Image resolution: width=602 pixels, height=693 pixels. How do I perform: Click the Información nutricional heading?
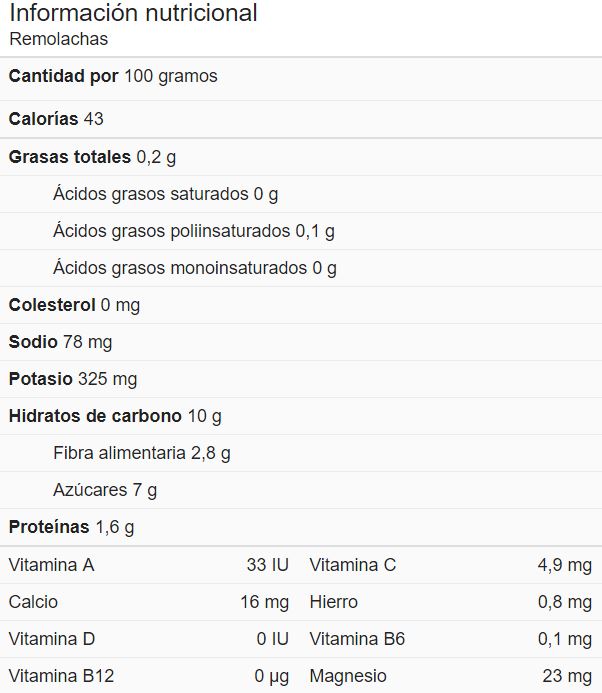133,13
